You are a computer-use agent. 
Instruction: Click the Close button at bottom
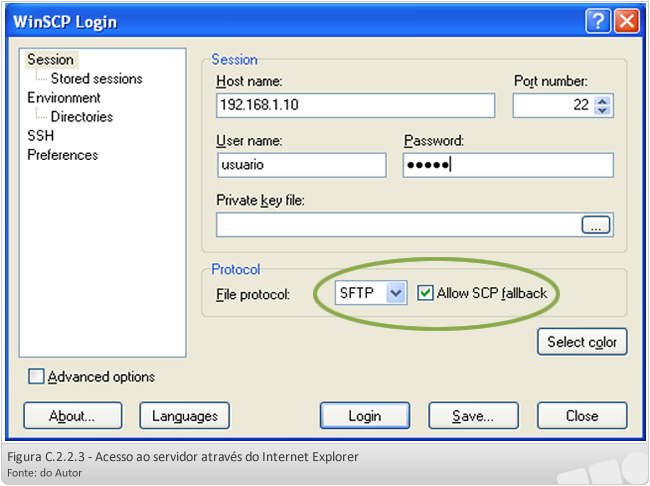[582, 416]
